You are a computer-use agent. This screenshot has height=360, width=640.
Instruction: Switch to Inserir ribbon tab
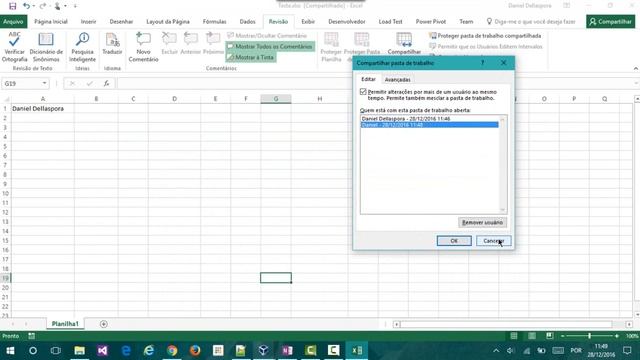(x=88, y=22)
